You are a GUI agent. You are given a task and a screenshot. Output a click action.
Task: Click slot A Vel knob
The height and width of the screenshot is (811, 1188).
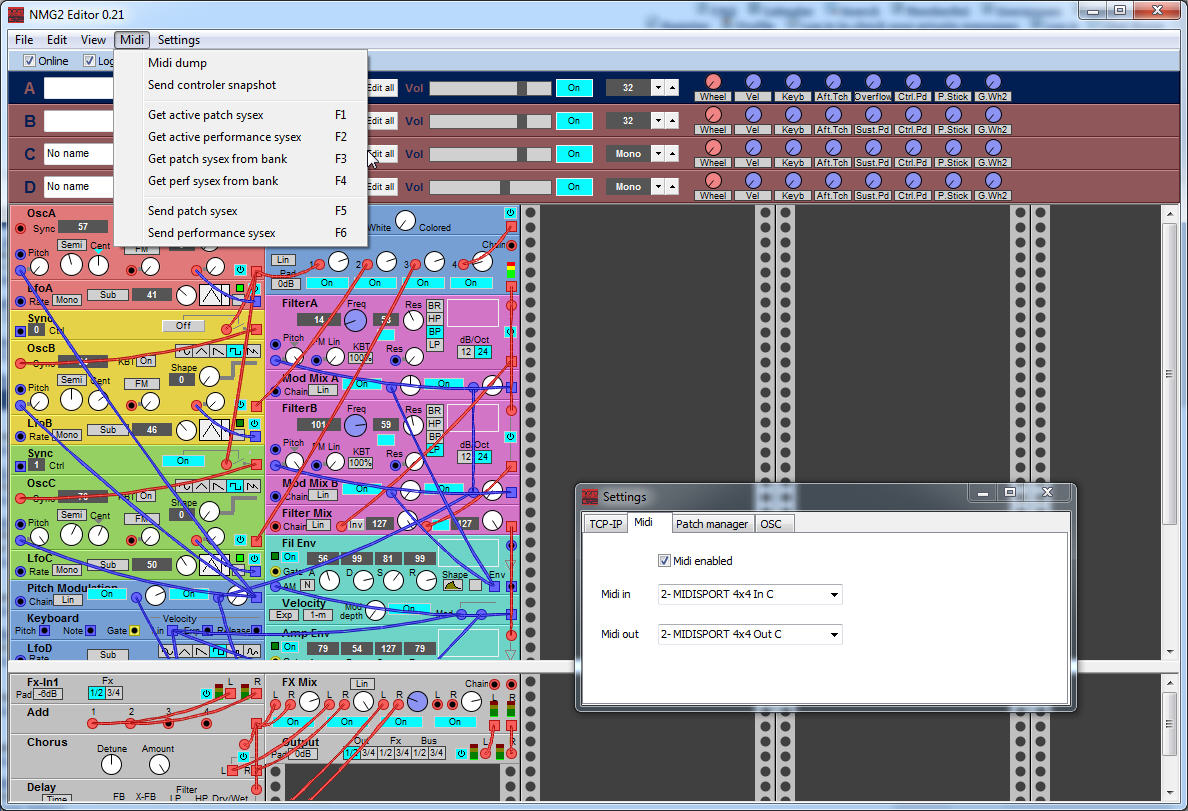[753, 82]
